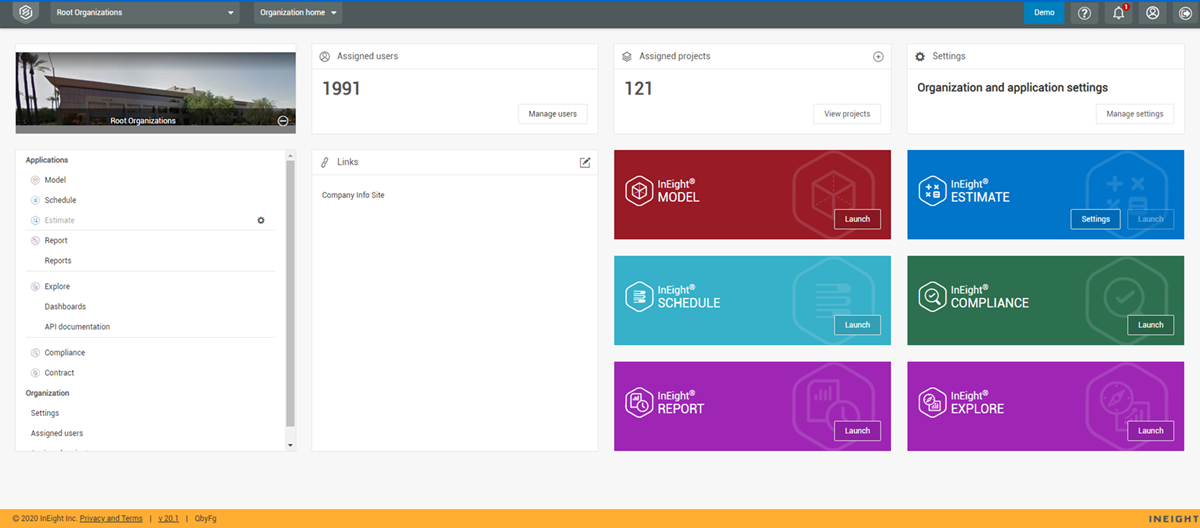Viewport: 1200px width, 528px height.
Task: Click the InEight Estimate calculator hexagon icon
Action: (x=932, y=190)
